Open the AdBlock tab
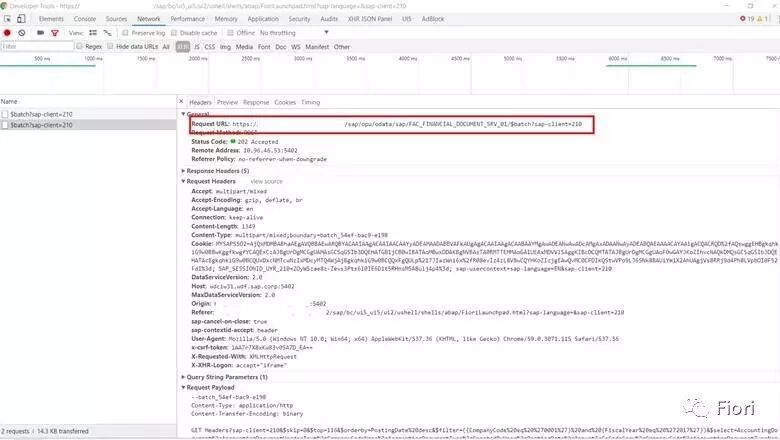The width and height of the screenshot is (780, 440). point(433,19)
